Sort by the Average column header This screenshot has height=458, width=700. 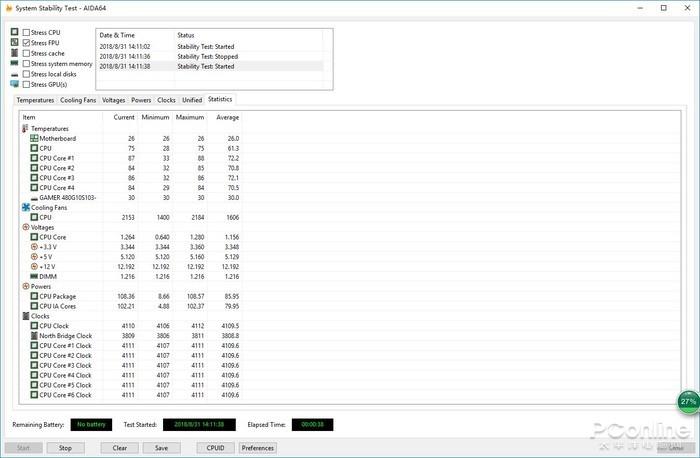(x=226, y=117)
